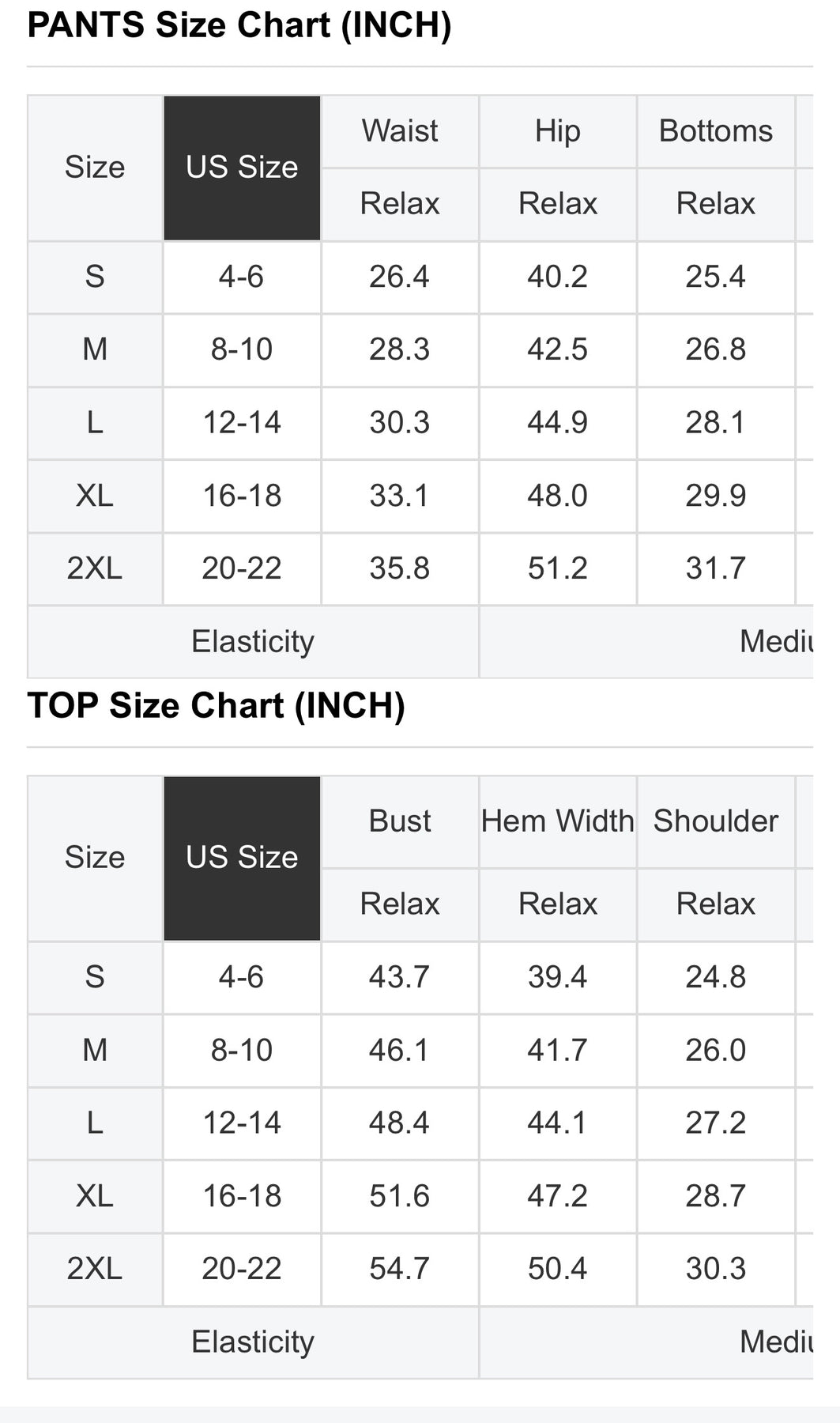Select the 2XL size cell in pants chart
The image size is (840, 1423).
coord(95,568)
